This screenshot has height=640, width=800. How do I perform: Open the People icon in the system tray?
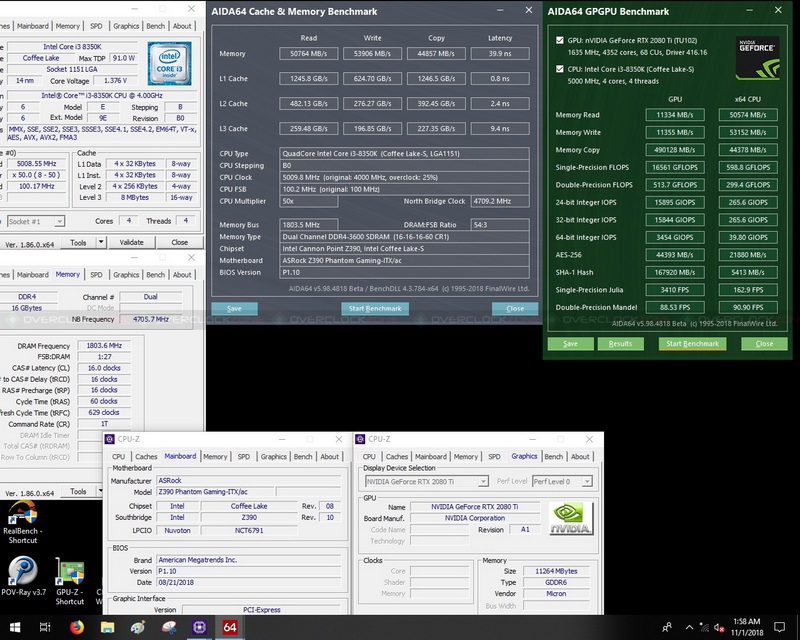[667, 627]
